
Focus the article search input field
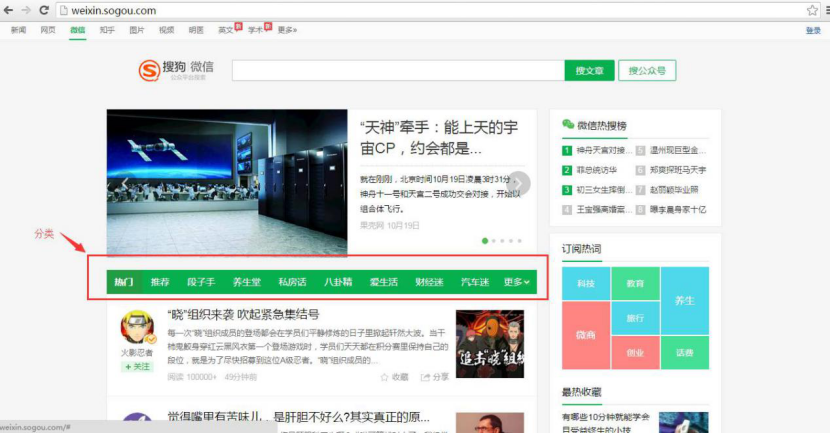pyautogui.click(x=397, y=71)
